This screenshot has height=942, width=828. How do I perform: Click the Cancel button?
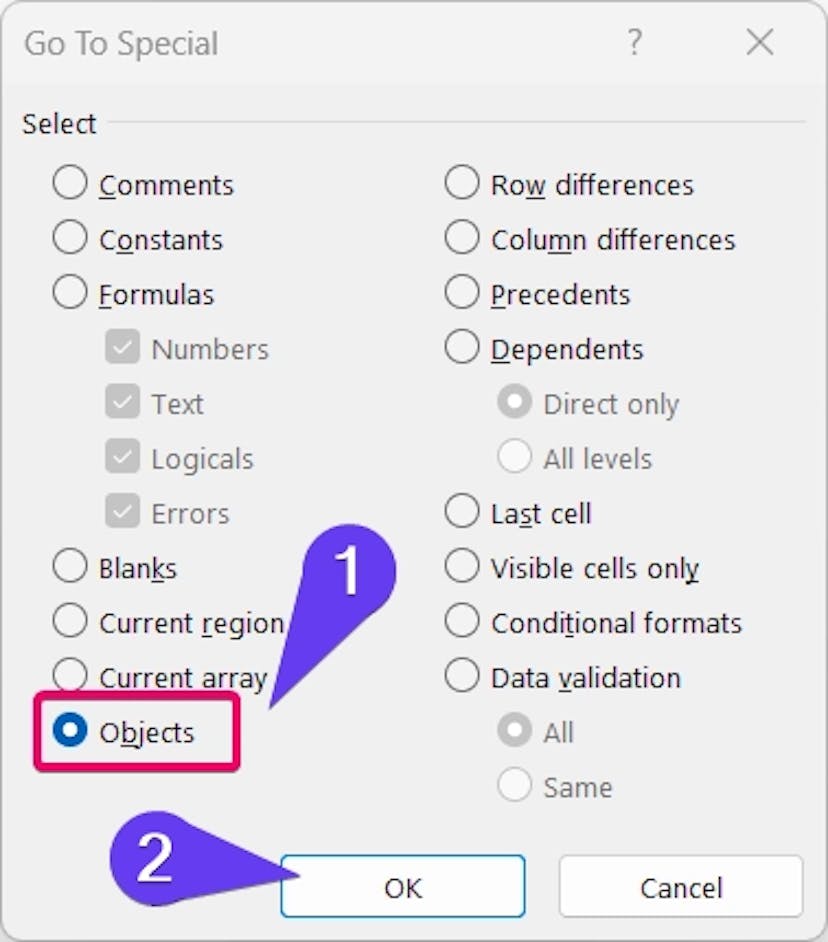680,886
